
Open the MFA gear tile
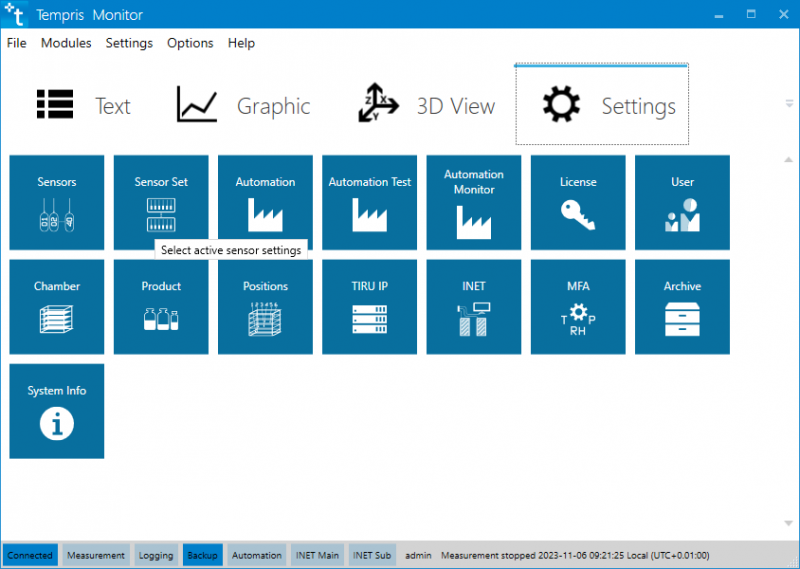(x=578, y=307)
